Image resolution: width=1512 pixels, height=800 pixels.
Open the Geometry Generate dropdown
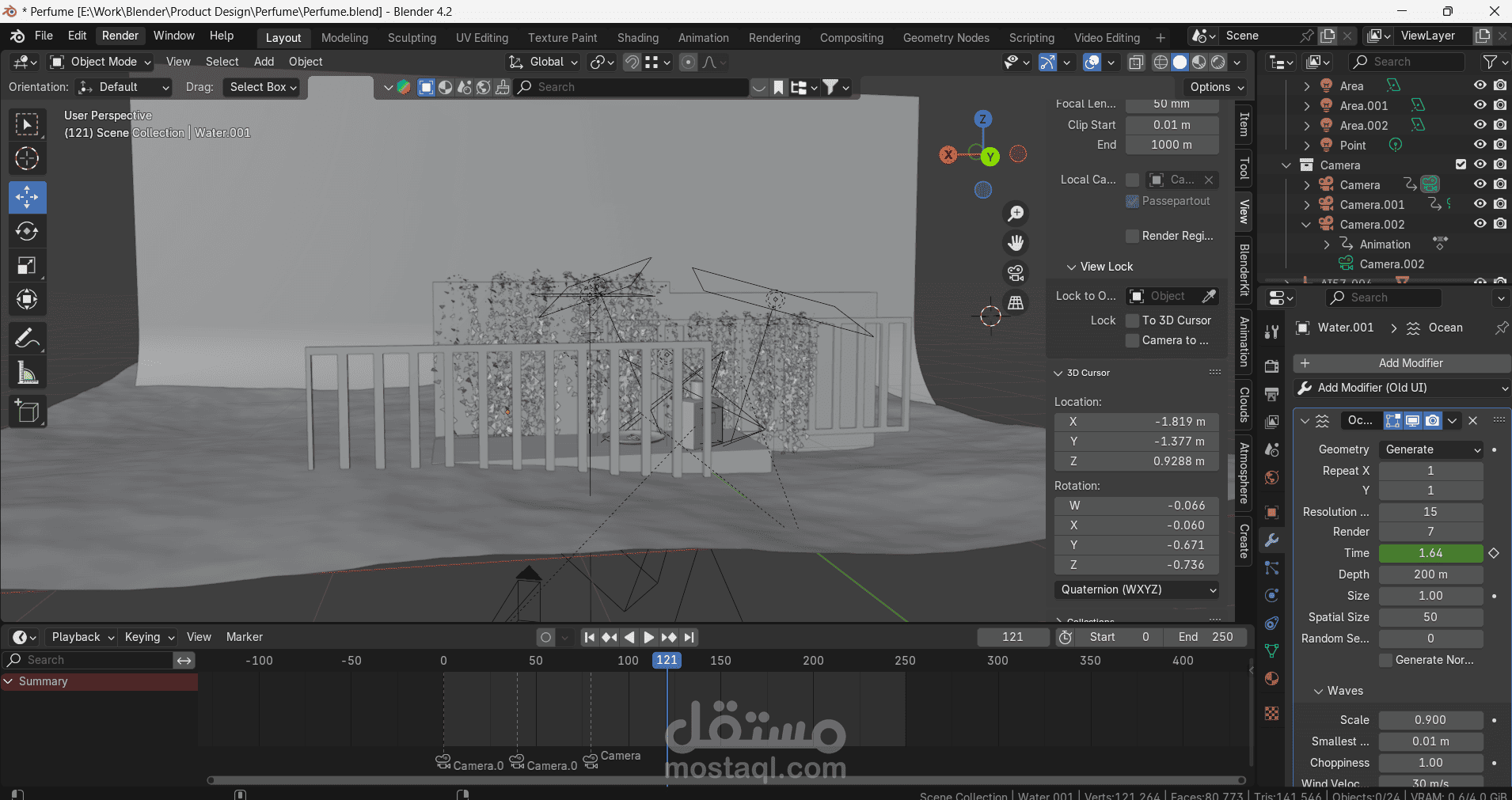1430,449
